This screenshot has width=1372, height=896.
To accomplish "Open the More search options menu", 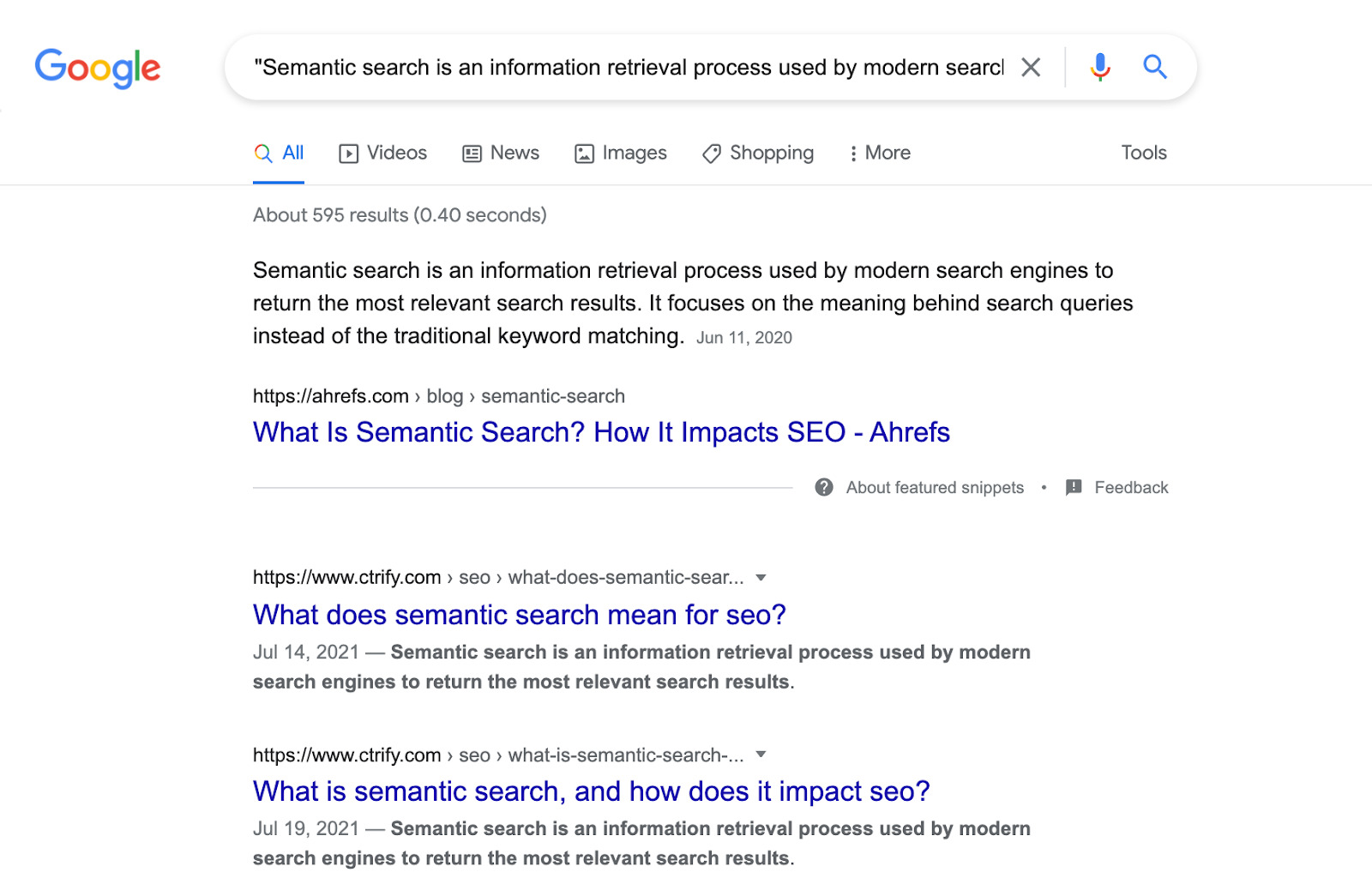I will (x=880, y=153).
